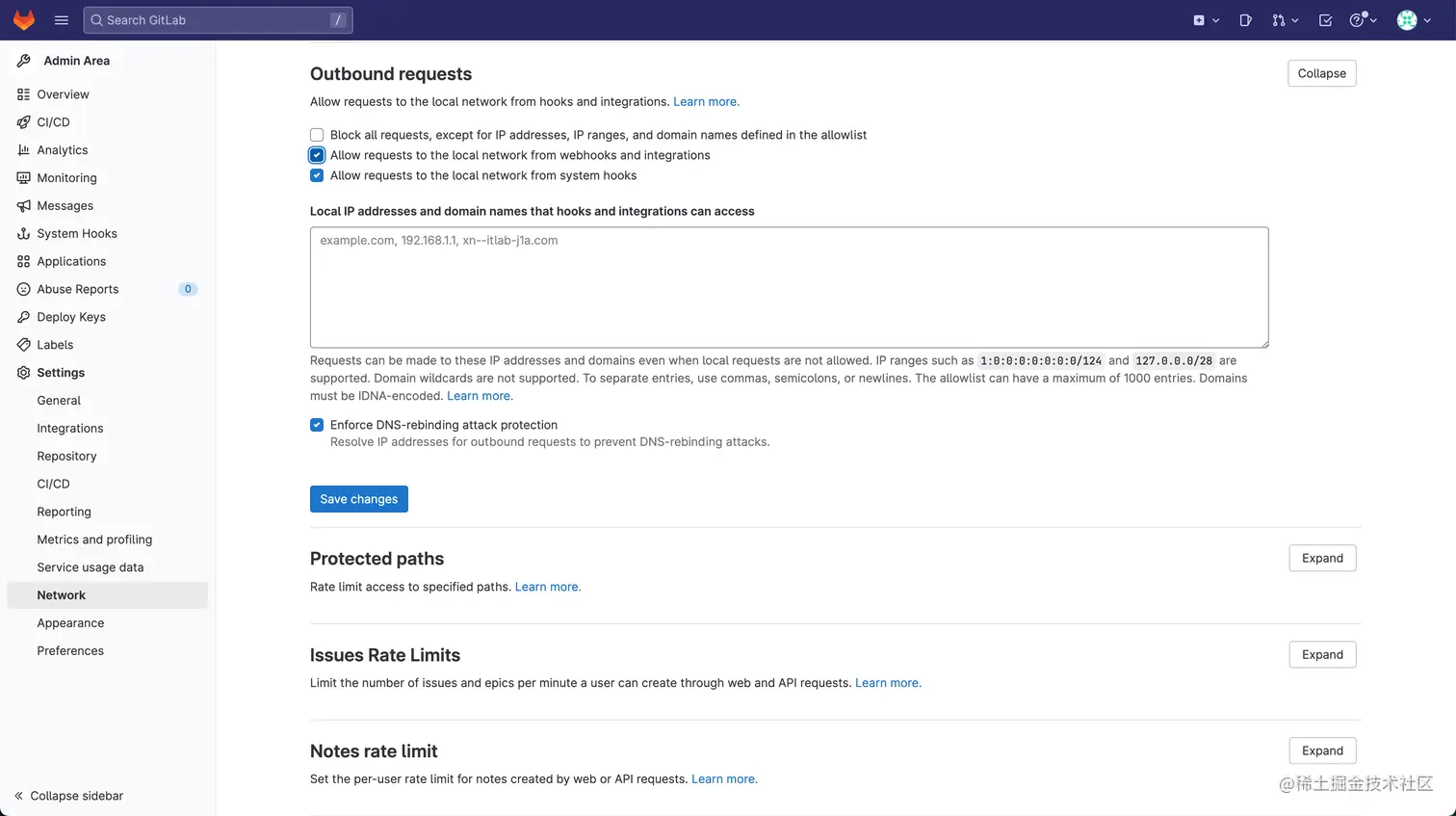Image resolution: width=1456 pixels, height=816 pixels.
Task: Open the Issues icon in top bar
Action: pyautogui.click(x=1245, y=20)
